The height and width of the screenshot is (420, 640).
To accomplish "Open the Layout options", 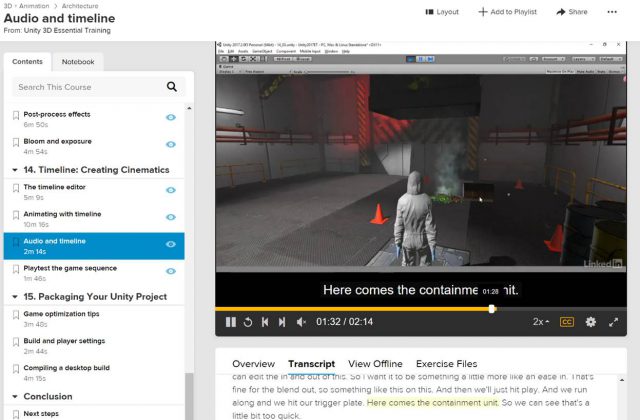I will [x=442, y=12].
